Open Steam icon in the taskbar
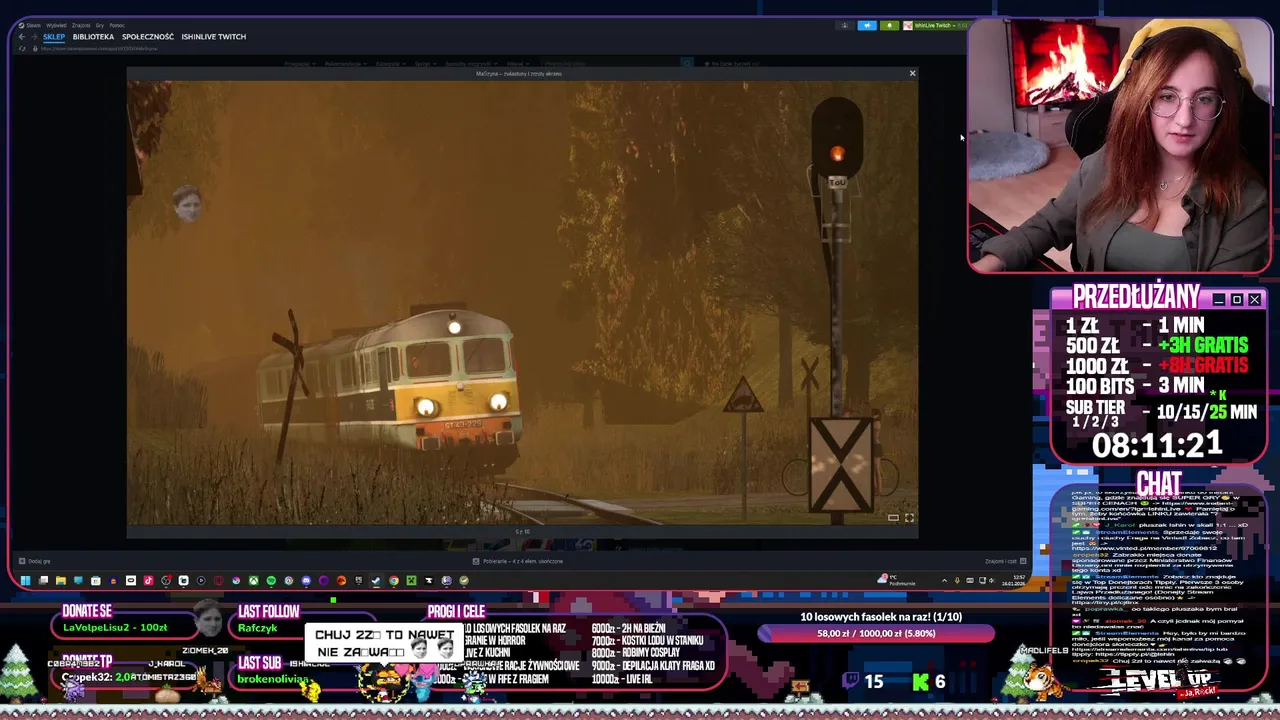This screenshot has width=1280, height=720. click(x=376, y=580)
